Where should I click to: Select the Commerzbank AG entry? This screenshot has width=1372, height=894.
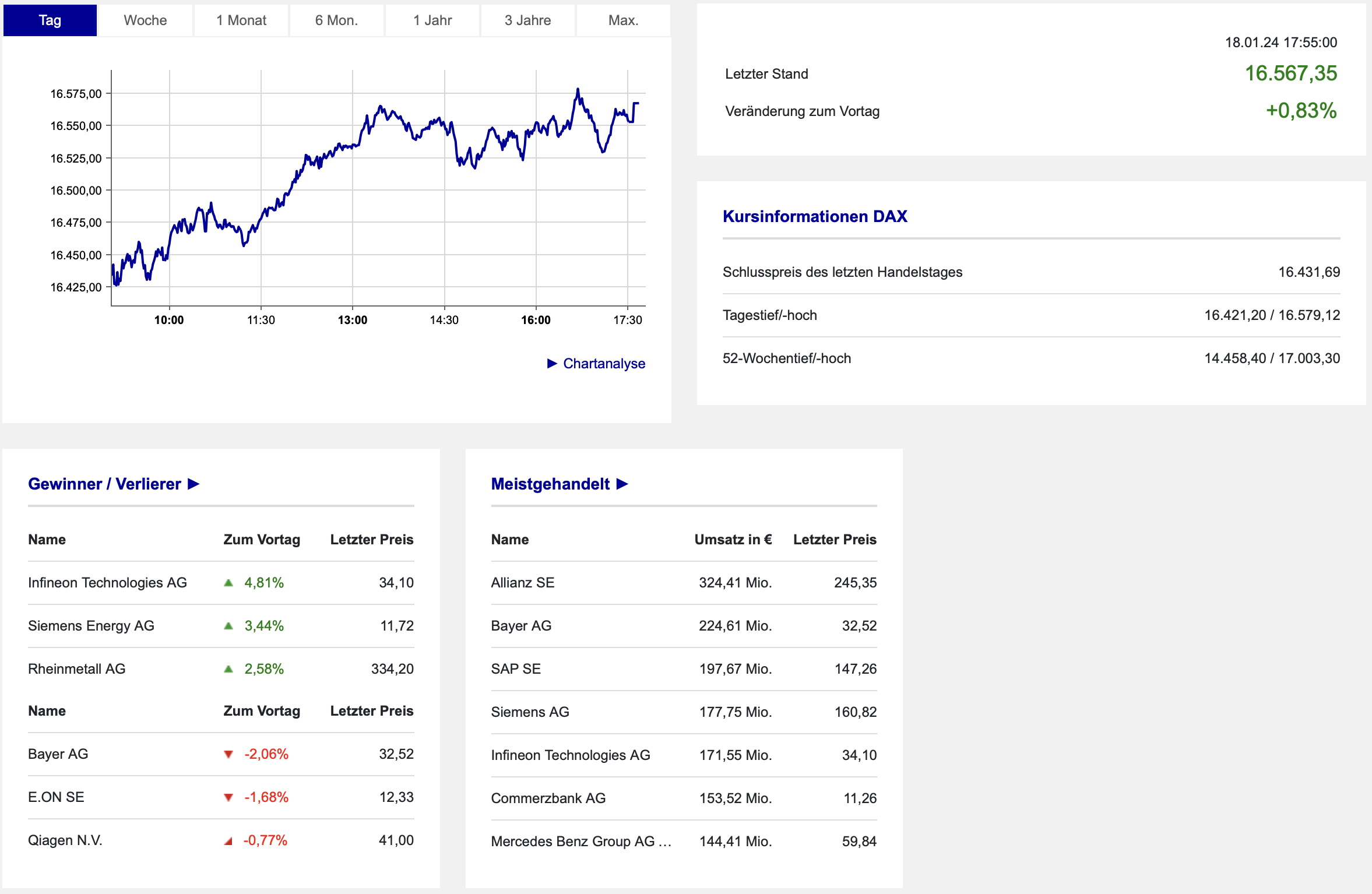548,798
